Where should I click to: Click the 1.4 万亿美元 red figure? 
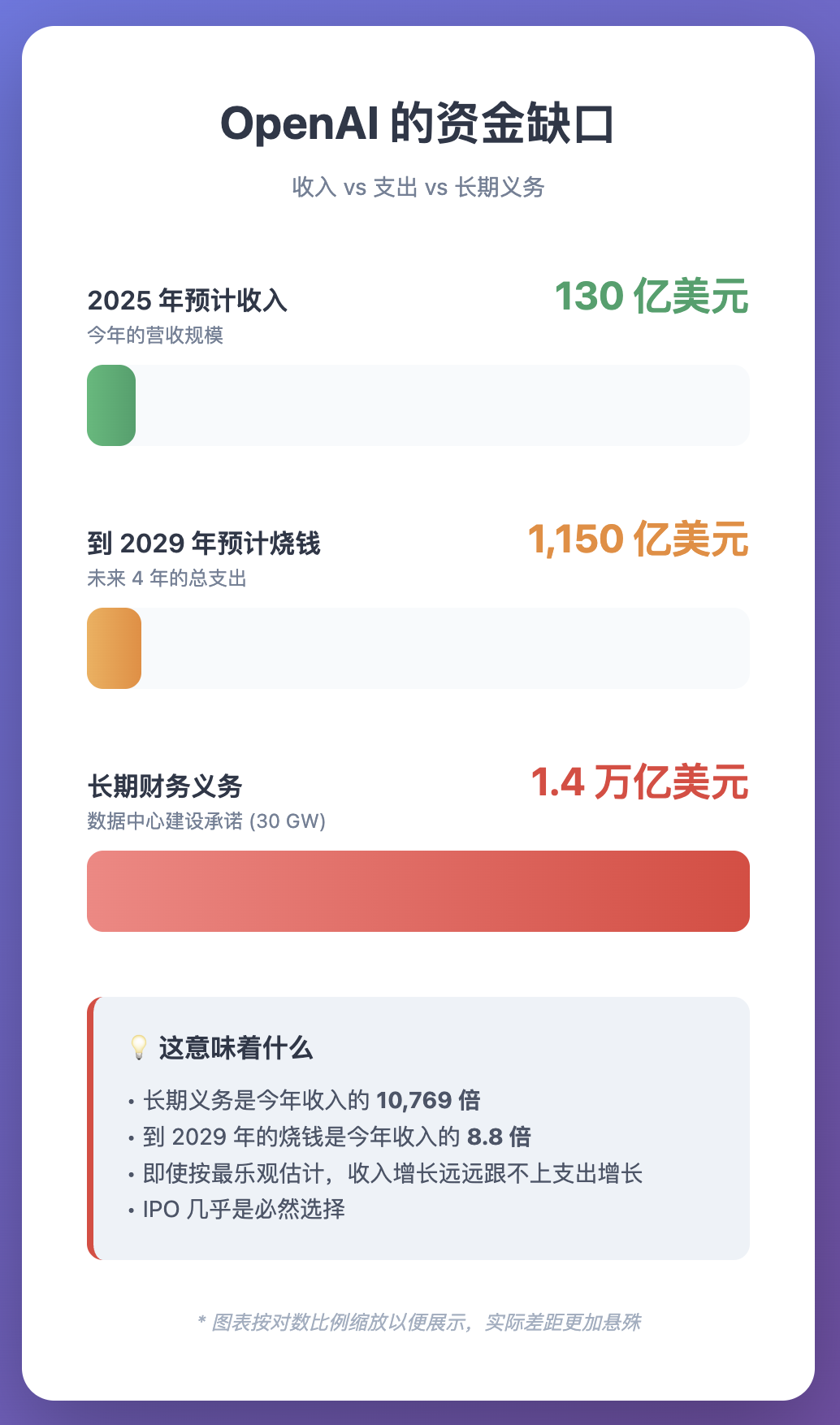tap(640, 782)
